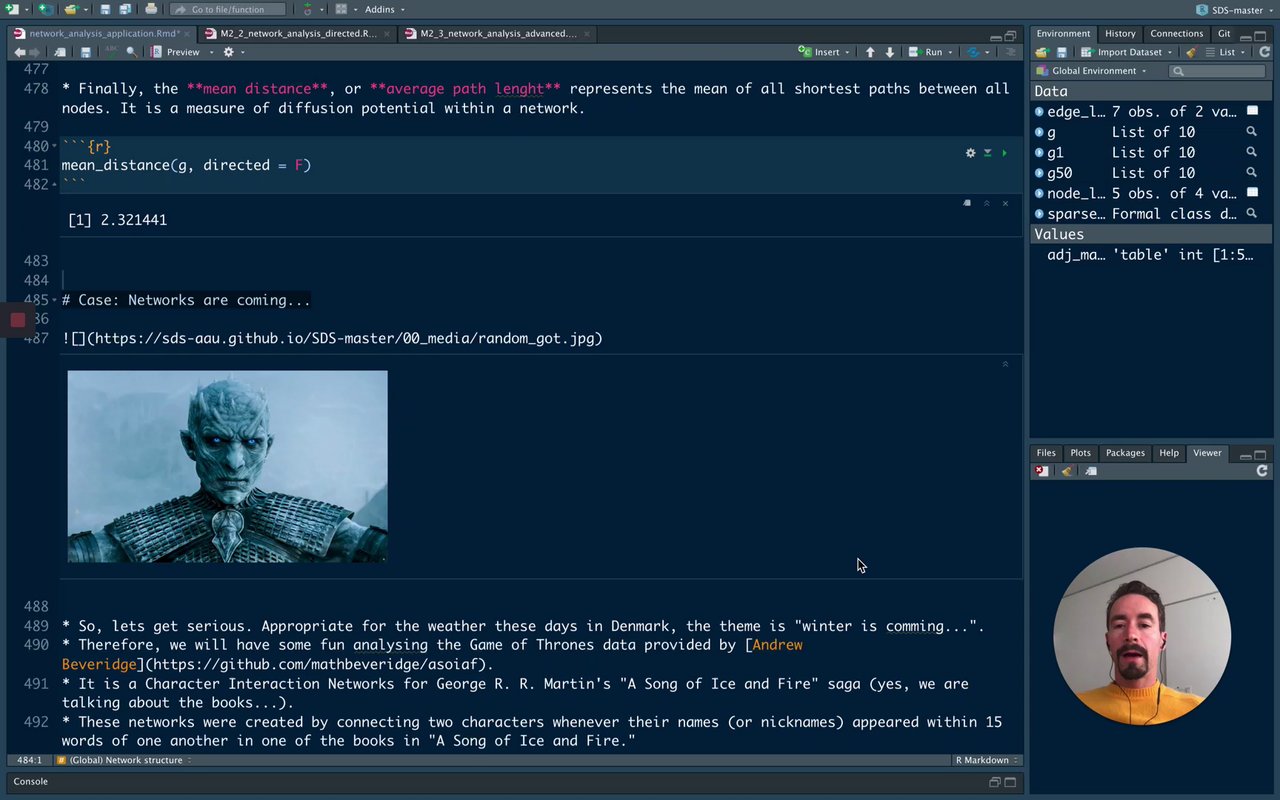Expand the g50 list object details
Viewport: 1280px width, 800px height.
pyautogui.click(x=1039, y=173)
